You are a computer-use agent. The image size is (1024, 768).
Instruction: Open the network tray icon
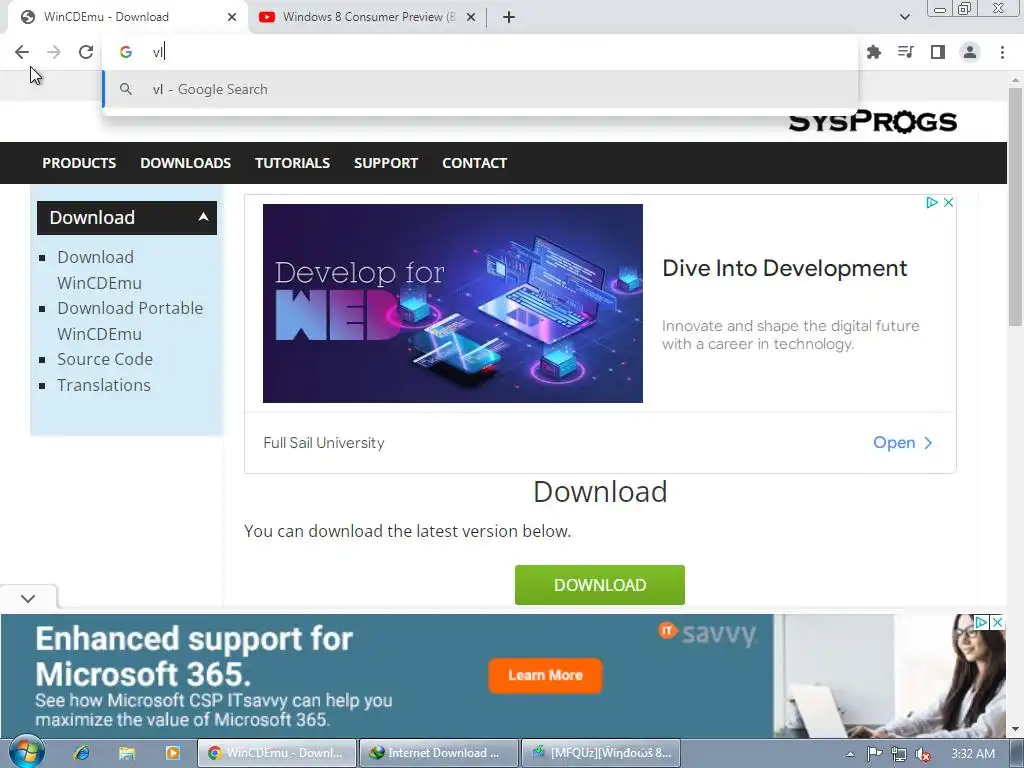899,754
